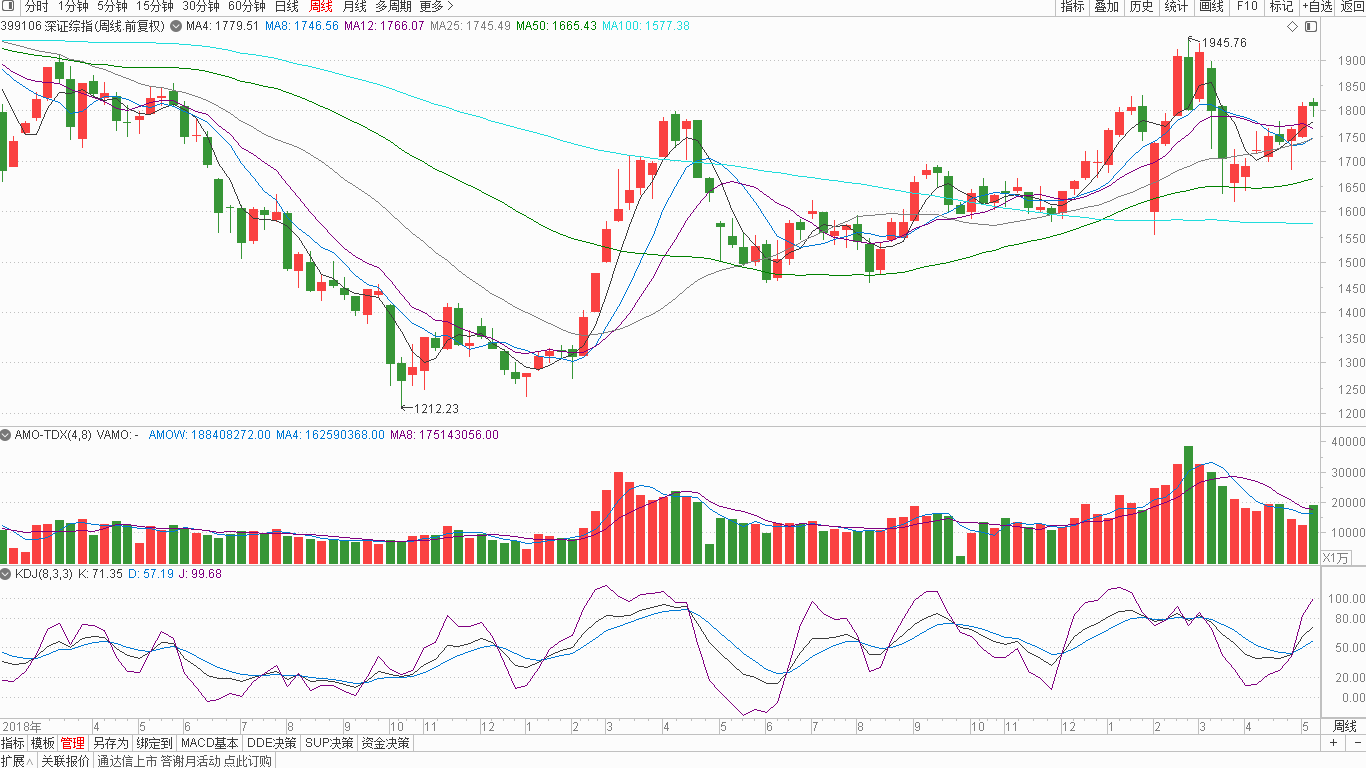
Task: Switch to 日线 daily chart
Action: pyautogui.click(x=286, y=6)
